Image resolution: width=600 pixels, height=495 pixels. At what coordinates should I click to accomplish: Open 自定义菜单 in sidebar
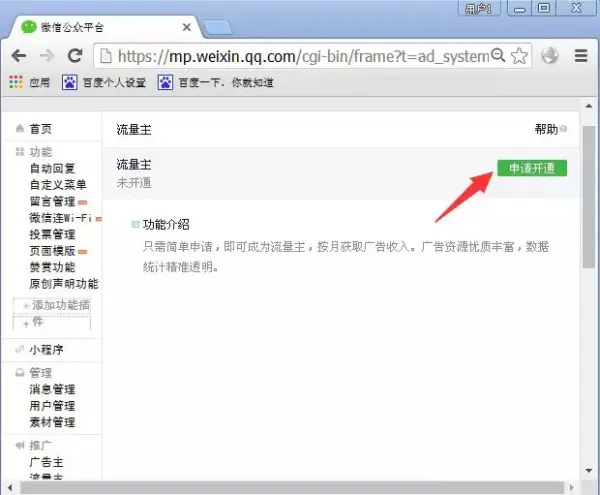click(x=58, y=185)
